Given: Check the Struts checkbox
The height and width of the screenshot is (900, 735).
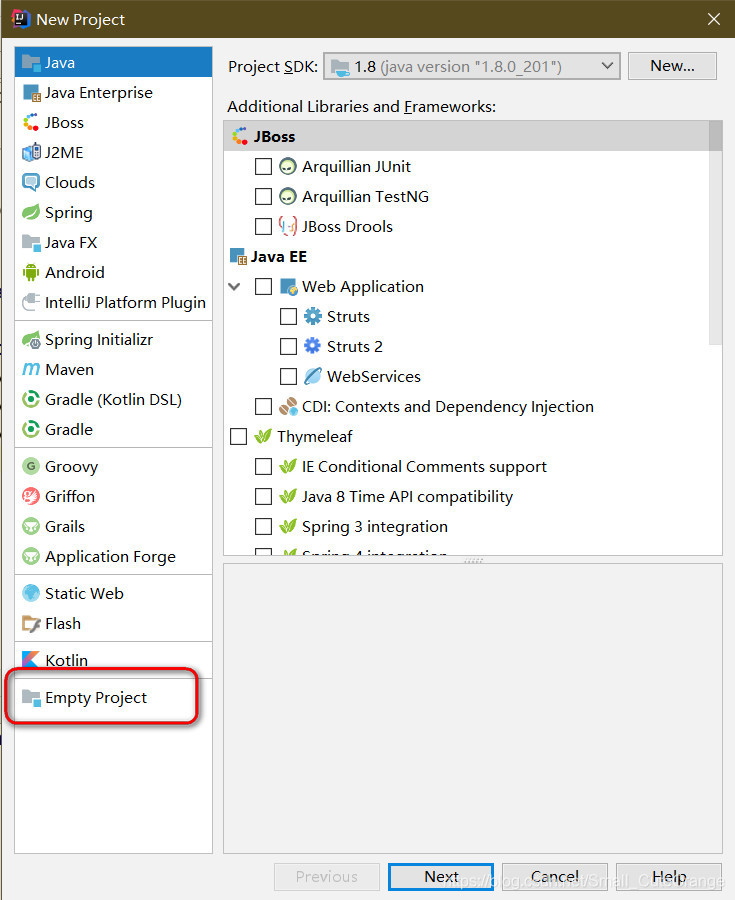Looking at the screenshot, I should 288,316.
